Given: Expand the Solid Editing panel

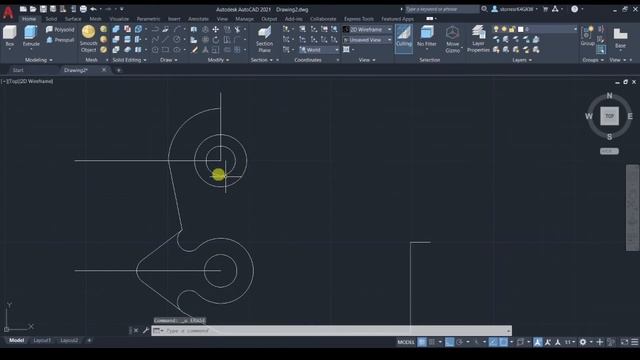Looking at the screenshot, I should click(x=129, y=60).
